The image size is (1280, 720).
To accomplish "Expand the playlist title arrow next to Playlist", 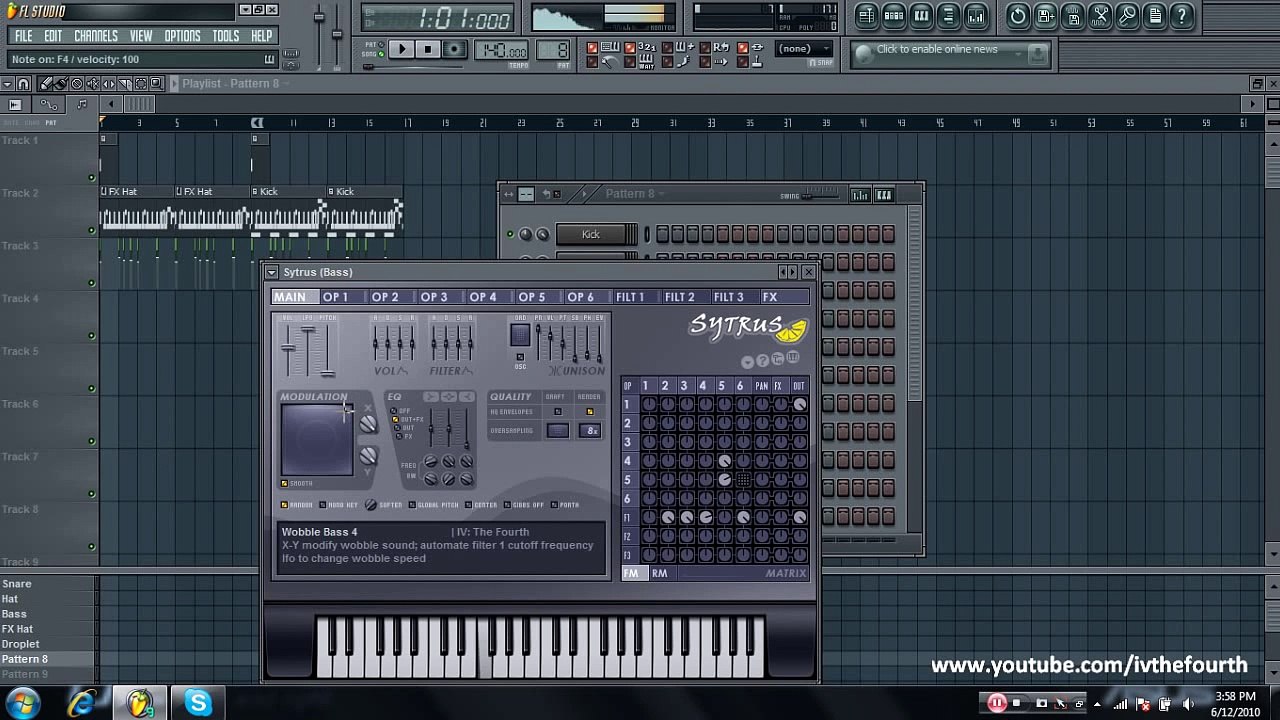I will [x=173, y=84].
